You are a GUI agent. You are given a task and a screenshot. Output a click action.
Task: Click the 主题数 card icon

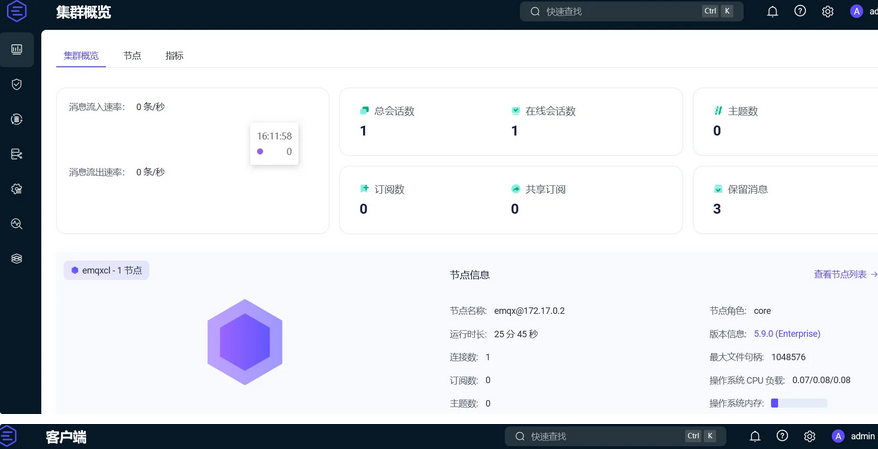[x=718, y=111]
